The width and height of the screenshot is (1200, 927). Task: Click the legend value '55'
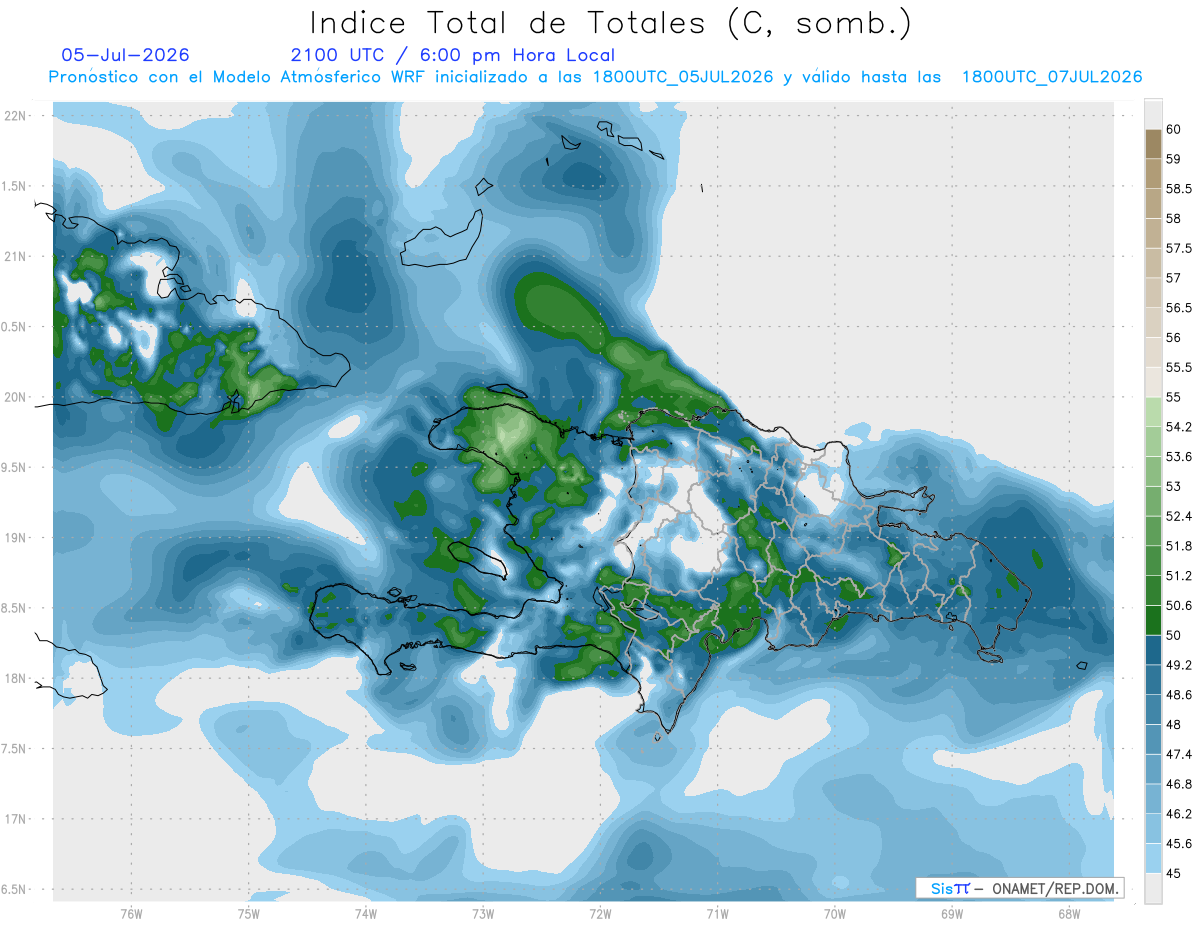pyautogui.click(x=1174, y=398)
